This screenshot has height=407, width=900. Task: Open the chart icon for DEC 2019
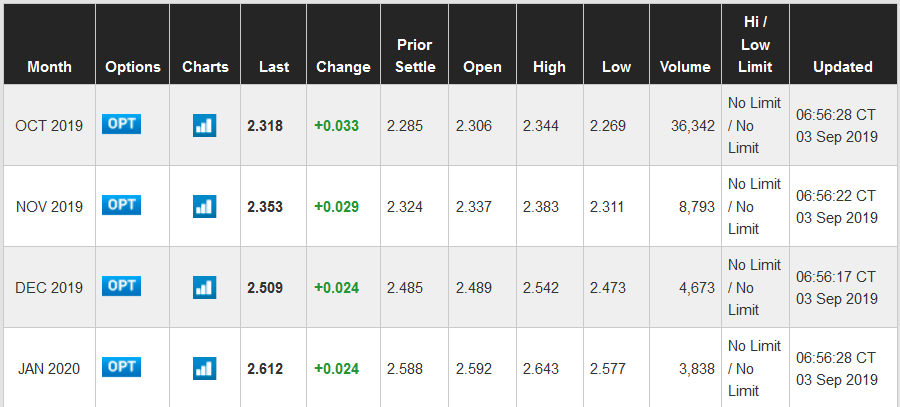[204, 287]
